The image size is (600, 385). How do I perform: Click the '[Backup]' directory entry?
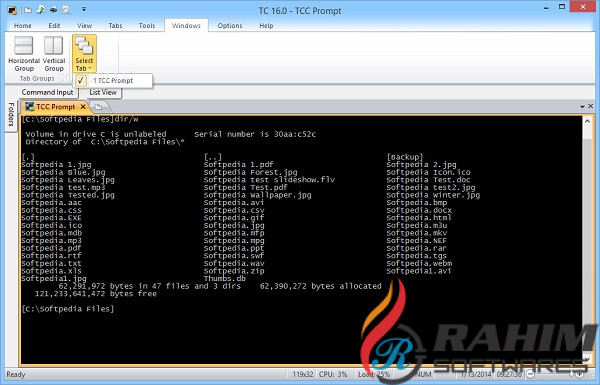405,157
